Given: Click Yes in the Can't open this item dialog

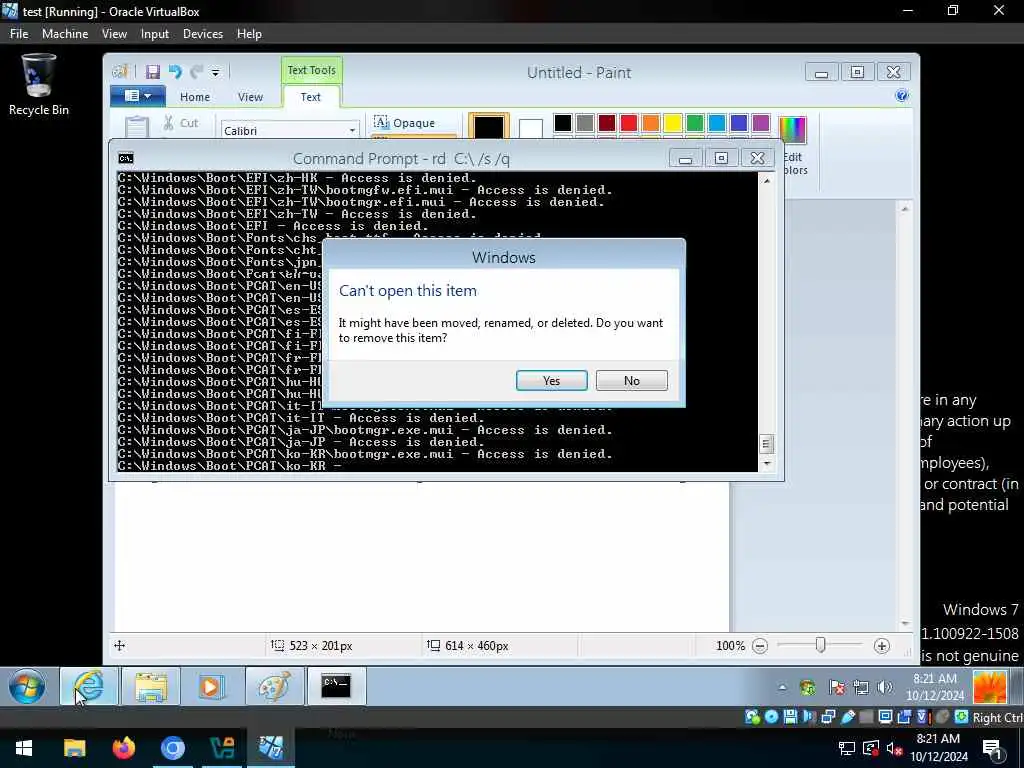Looking at the screenshot, I should click(551, 381).
